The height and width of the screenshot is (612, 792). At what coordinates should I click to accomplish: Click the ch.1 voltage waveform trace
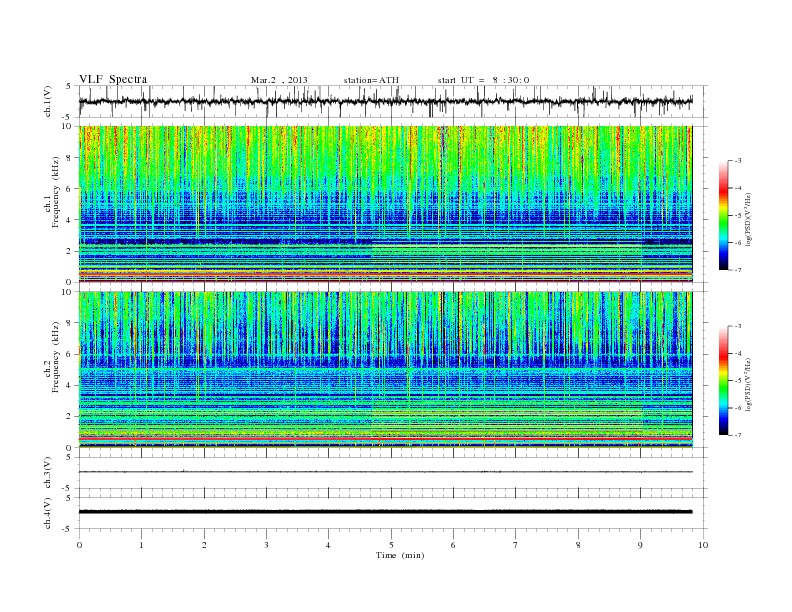point(385,101)
